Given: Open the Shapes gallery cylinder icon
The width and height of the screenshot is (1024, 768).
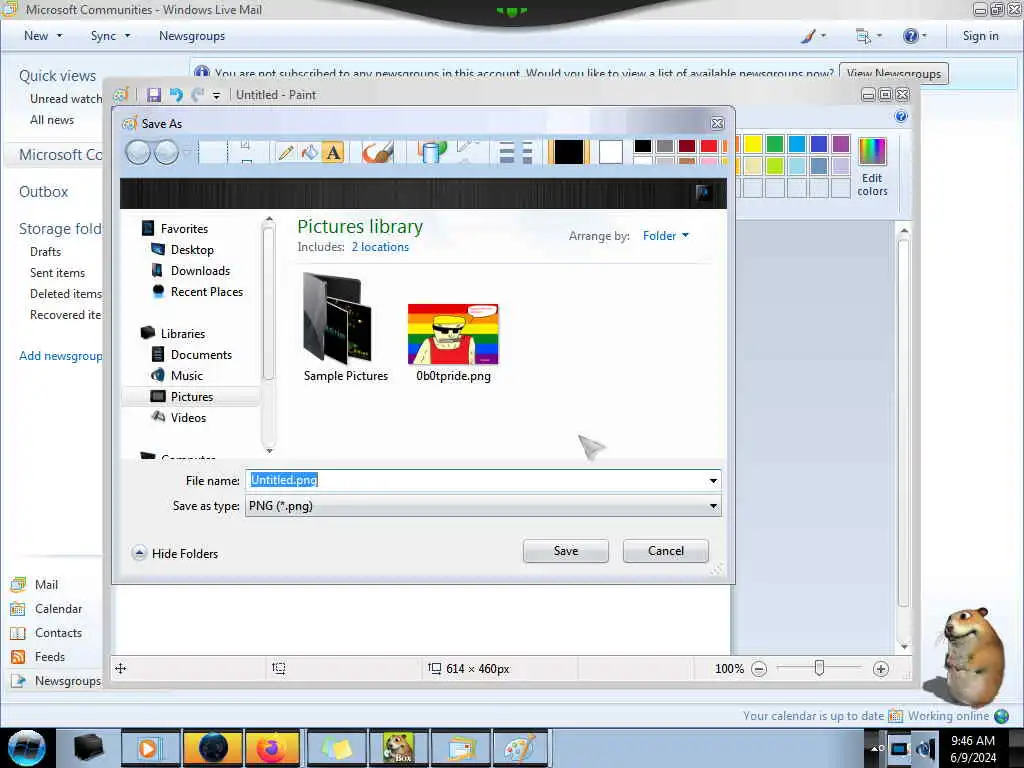Looking at the screenshot, I should click(432, 153).
